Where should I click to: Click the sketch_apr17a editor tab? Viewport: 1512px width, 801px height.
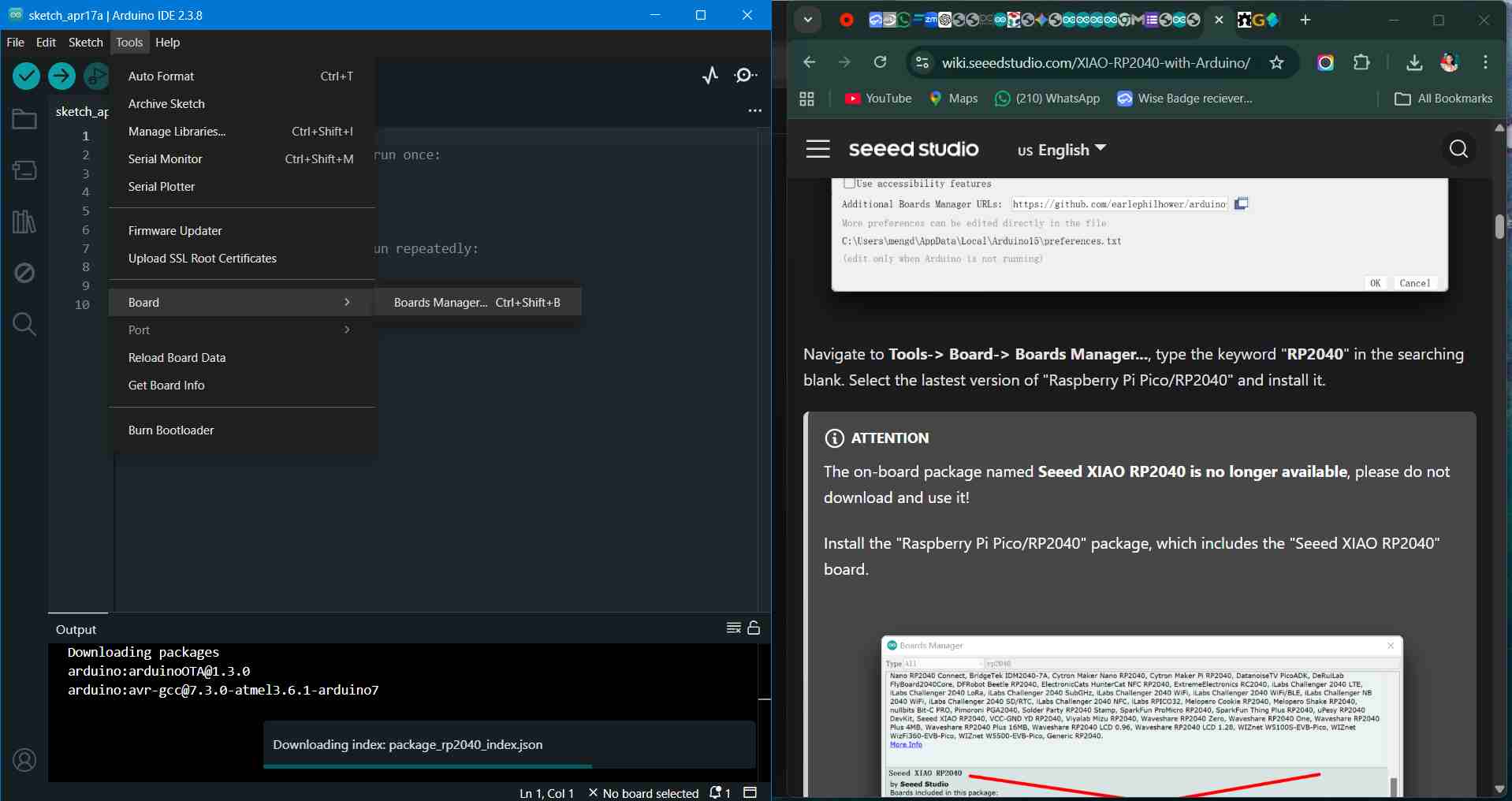pyautogui.click(x=82, y=111)
